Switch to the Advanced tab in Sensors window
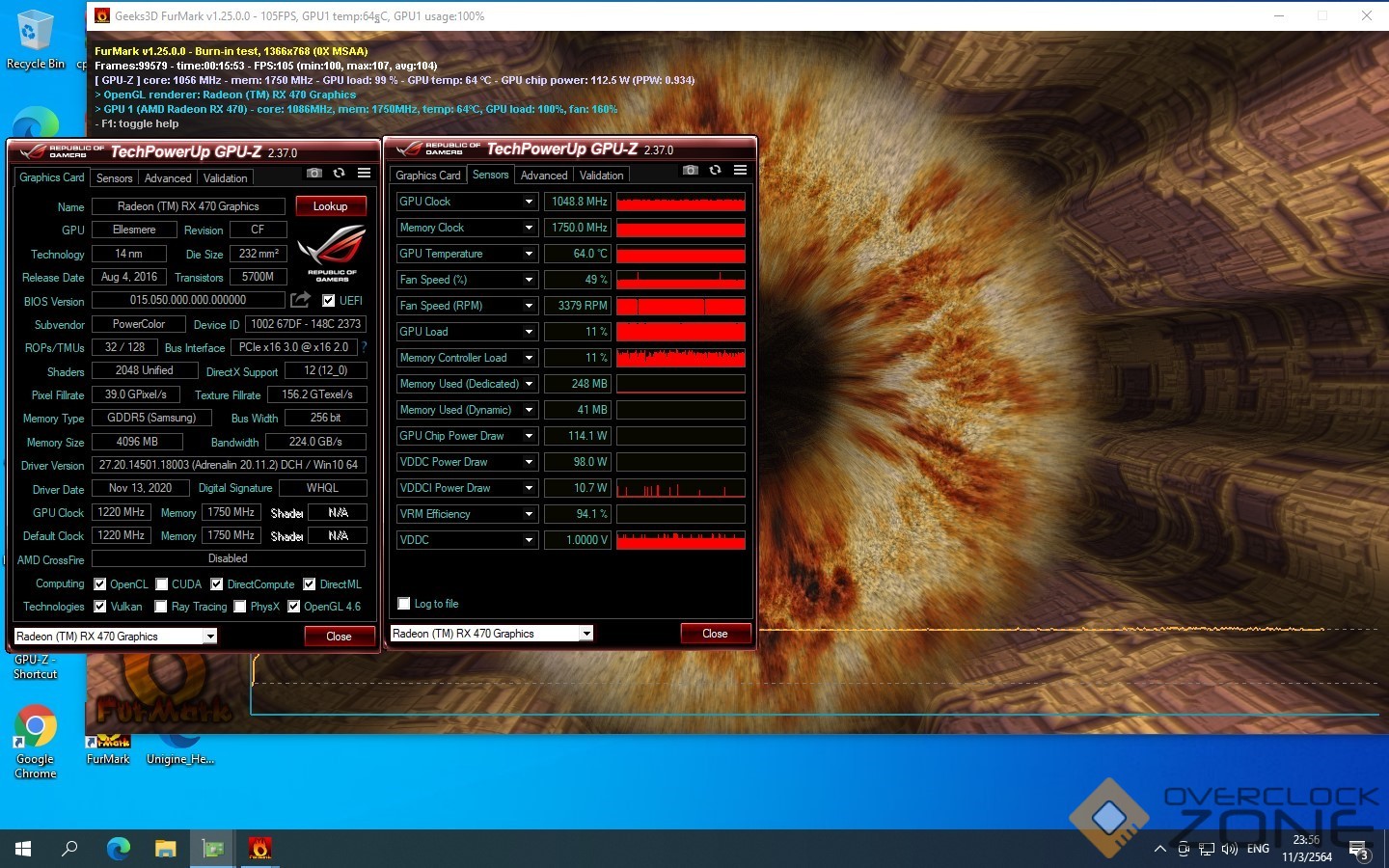1389x868 pixels. point(544,176)
